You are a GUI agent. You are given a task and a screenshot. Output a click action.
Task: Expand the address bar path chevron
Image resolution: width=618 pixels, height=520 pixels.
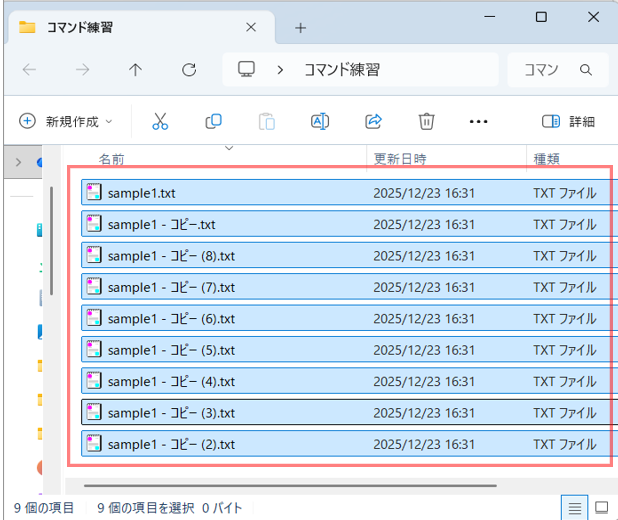[282, 70]
